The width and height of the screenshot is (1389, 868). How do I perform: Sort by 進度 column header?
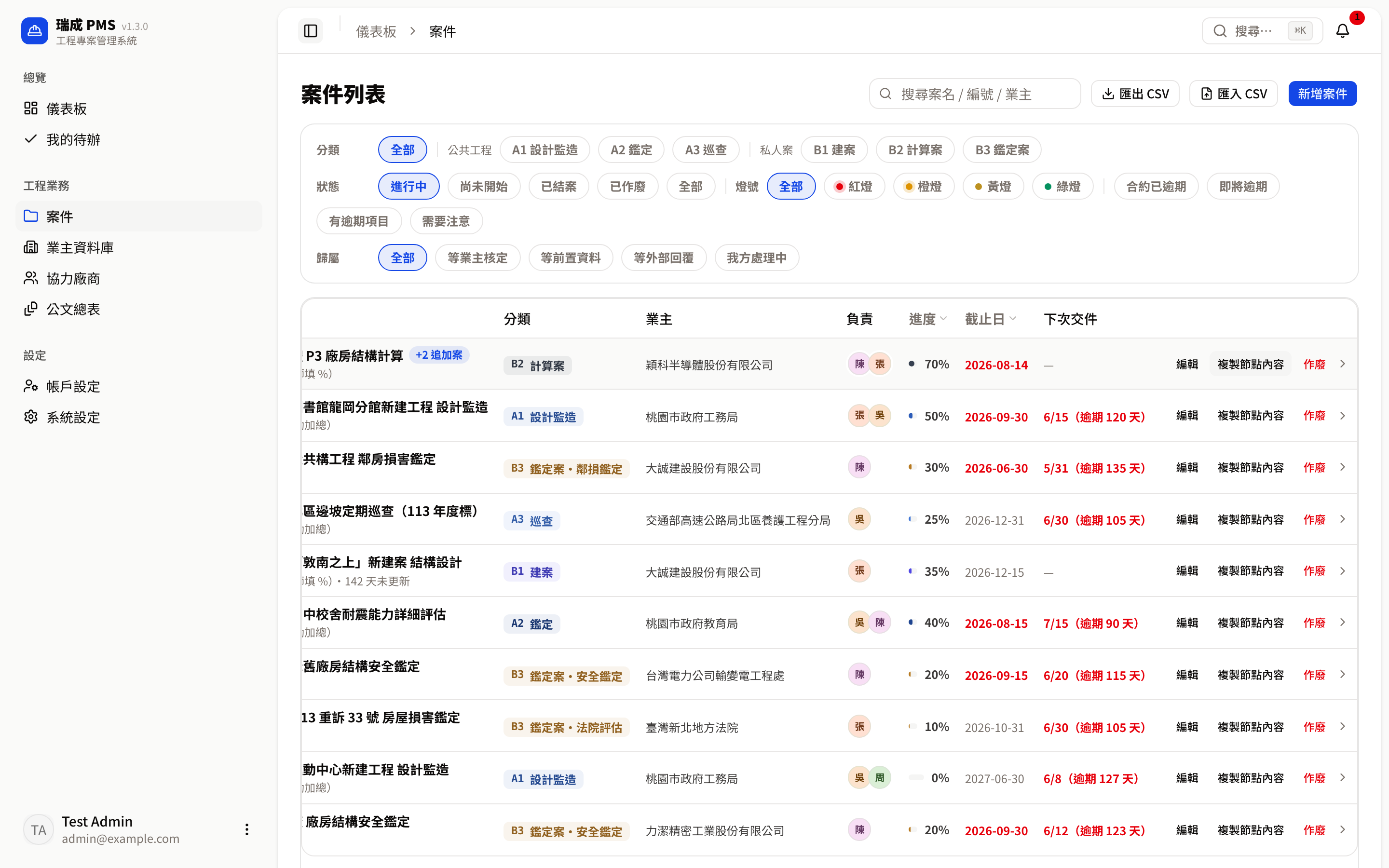(x=927, y=319)
